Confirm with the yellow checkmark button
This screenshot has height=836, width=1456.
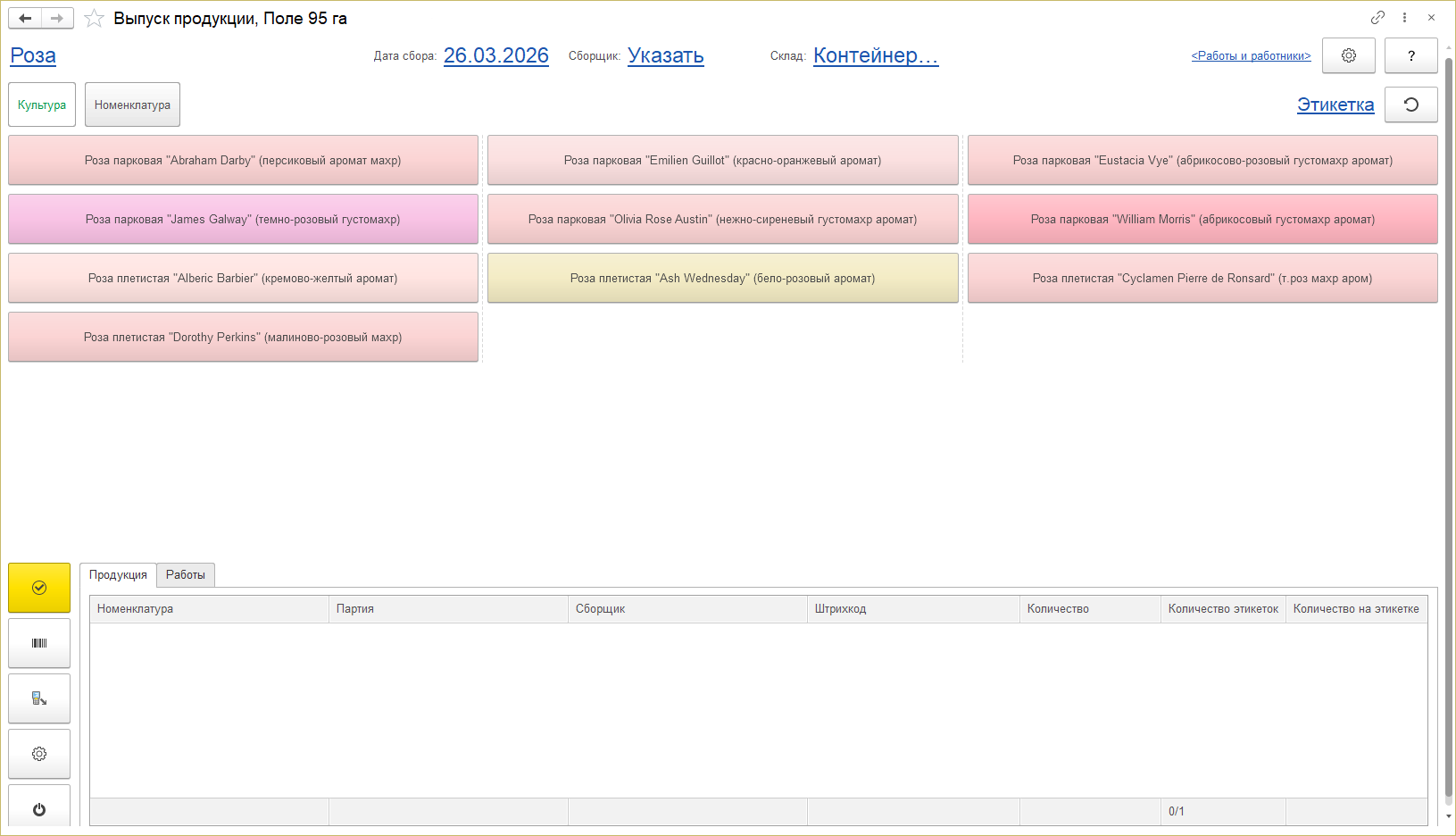pyautogui.click(x=39, y=588)
